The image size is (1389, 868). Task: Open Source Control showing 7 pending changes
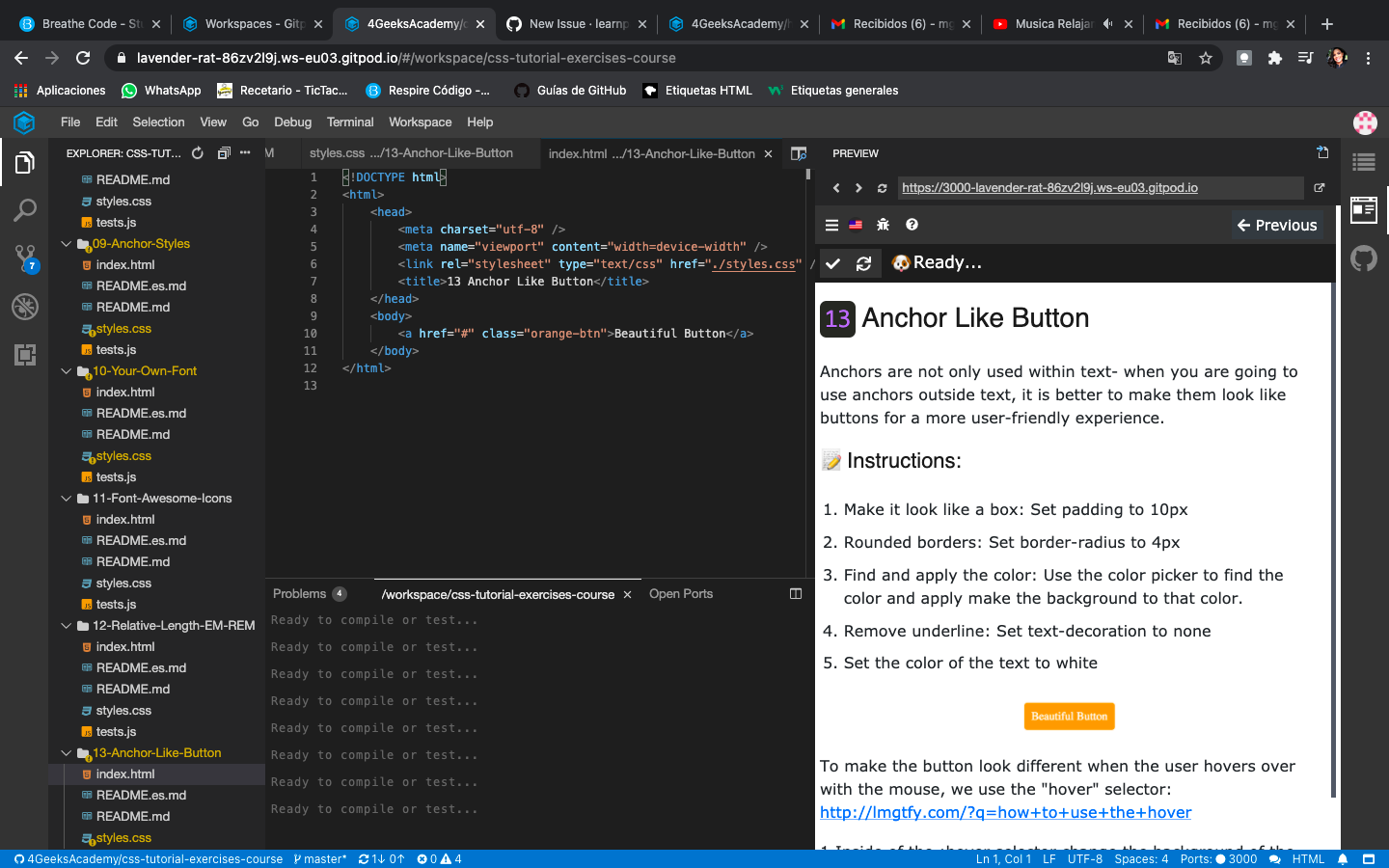point(24,258)
